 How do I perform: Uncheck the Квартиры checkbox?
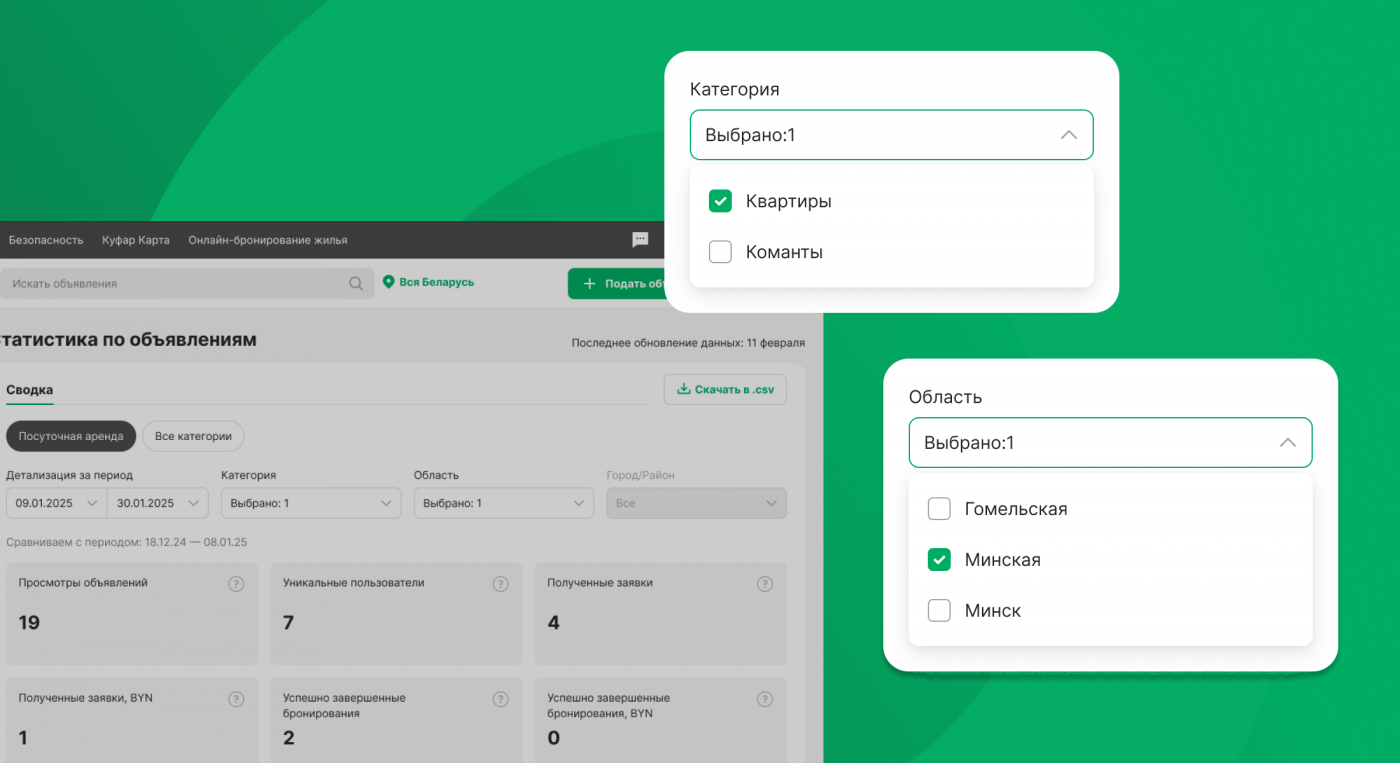tap(720, 201)
